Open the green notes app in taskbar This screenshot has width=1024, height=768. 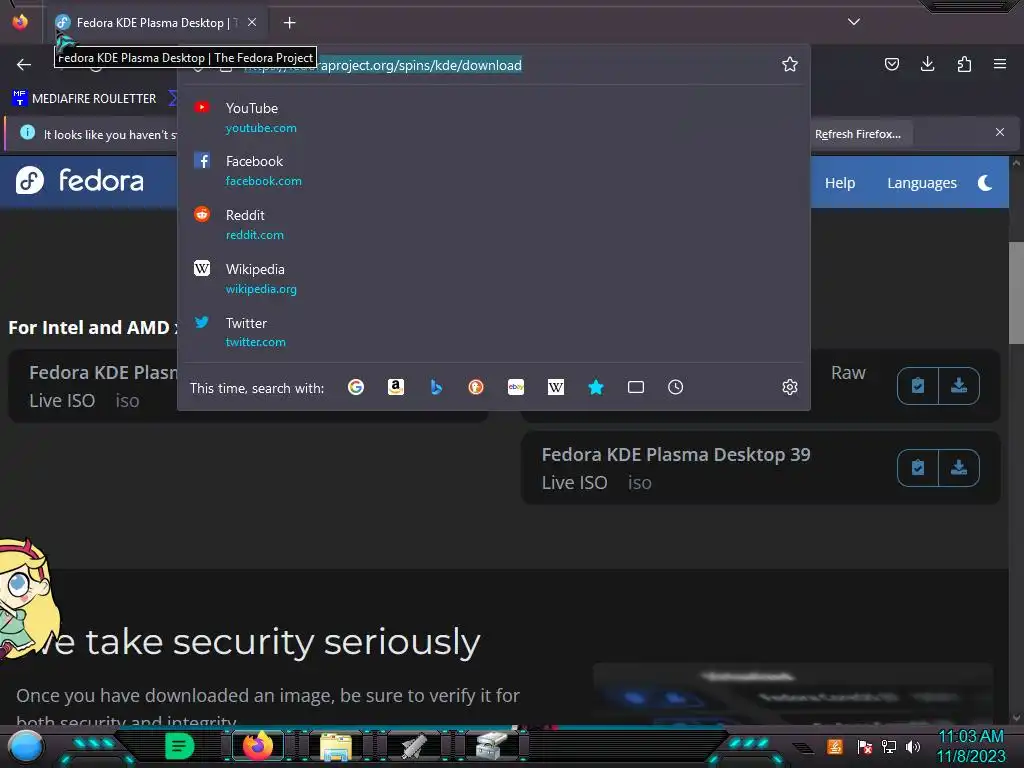point(180,746)
